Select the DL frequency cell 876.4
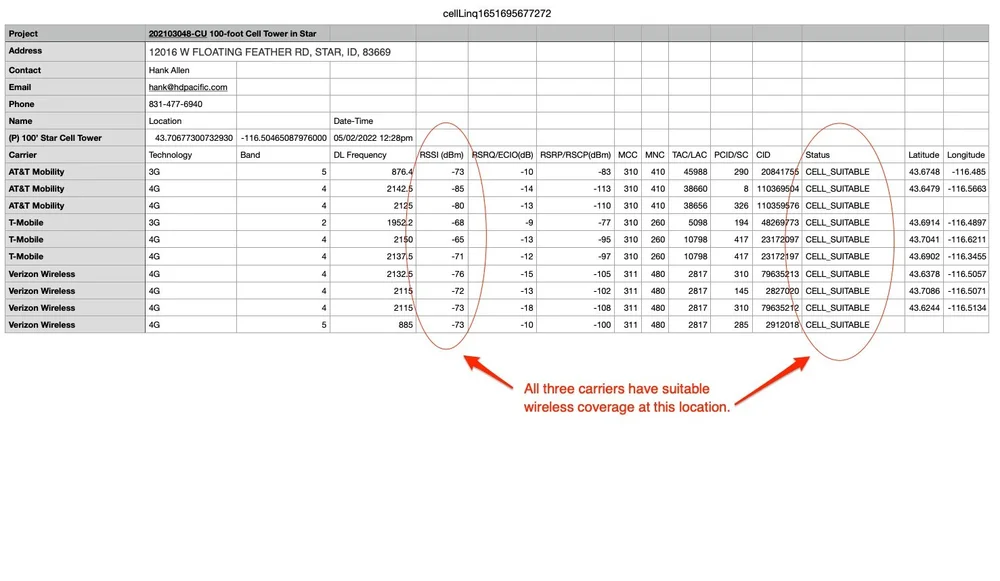1000x581 pixels. 402,172
